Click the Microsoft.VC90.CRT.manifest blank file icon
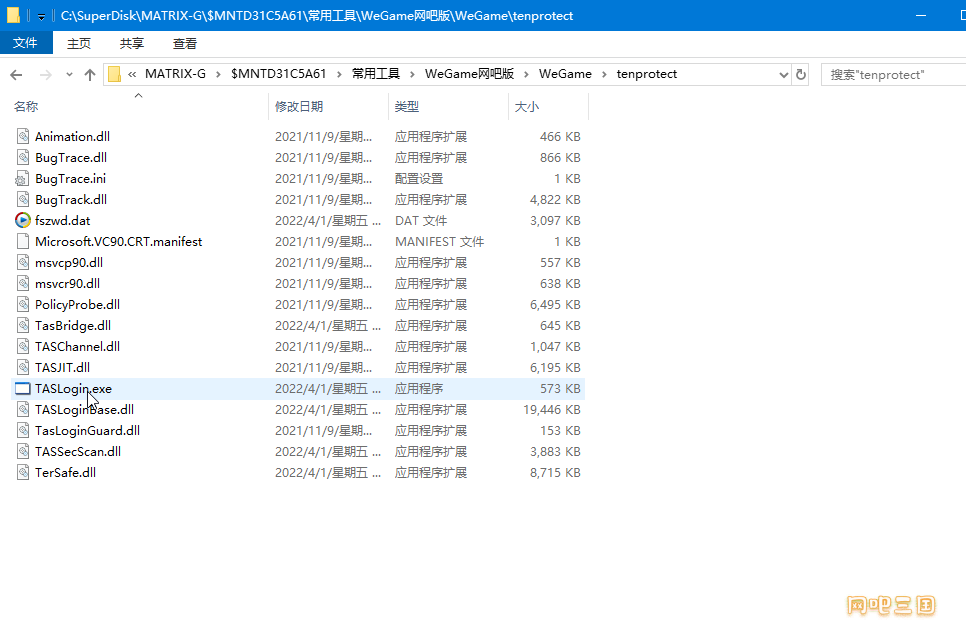The height and width of the screenshot is (630, 966). (23, 241)
